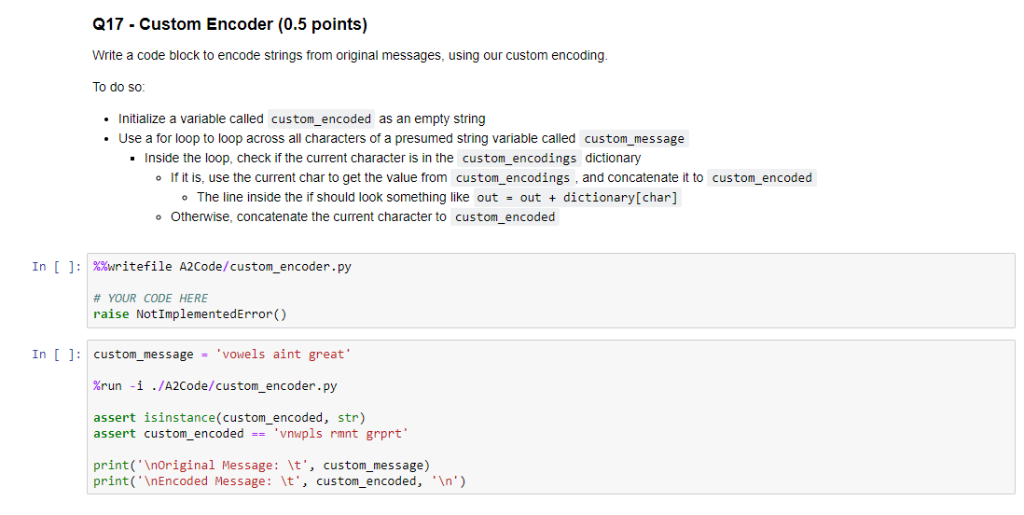The width and height of the screenshot is (1024, 515).
Task: Click the '%run -i ./A2Code/custom_encoder.py' line
Action: 215,386
